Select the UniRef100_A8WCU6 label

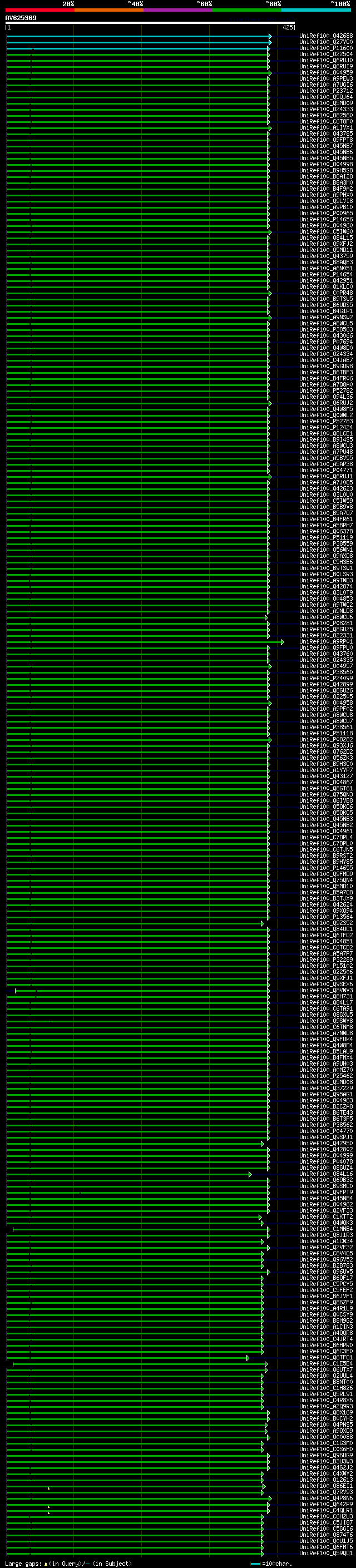click(x=326, y=617)
